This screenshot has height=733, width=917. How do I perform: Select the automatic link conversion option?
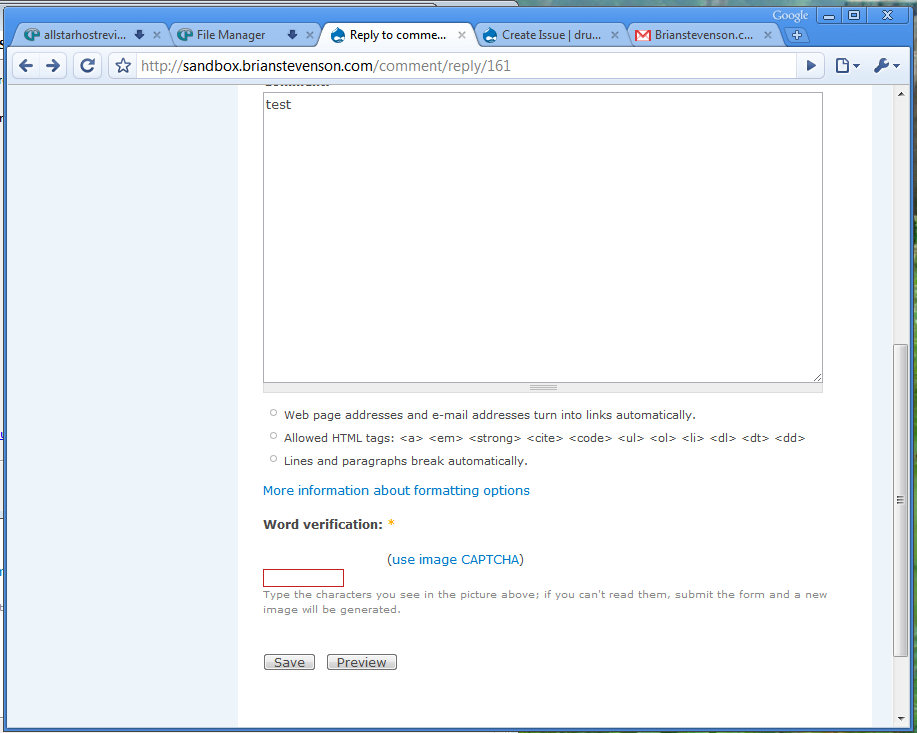(x=272, y=412)
